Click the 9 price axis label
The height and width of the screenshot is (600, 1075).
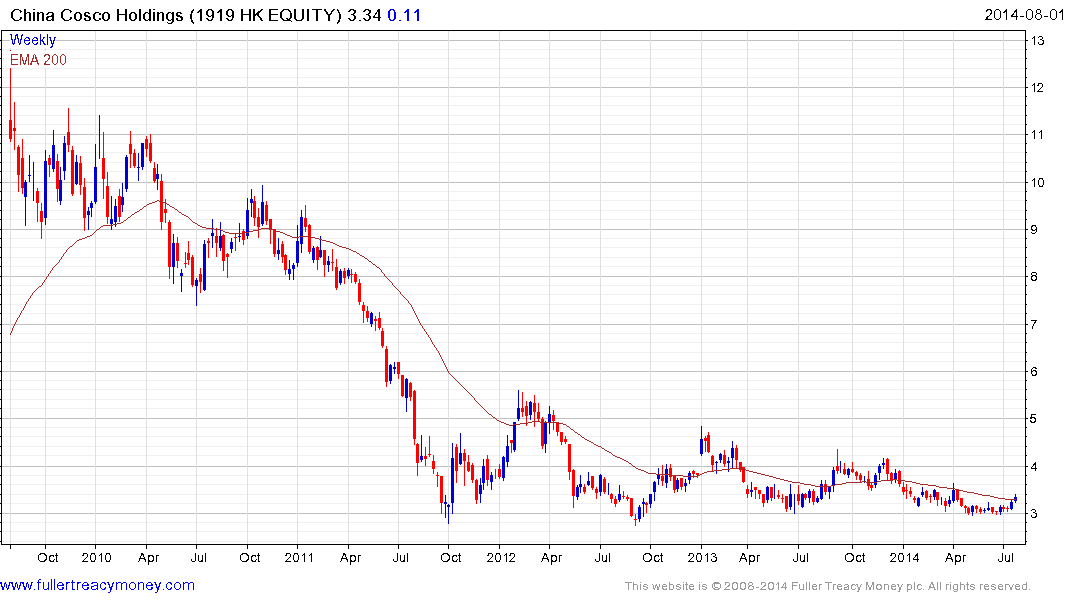click(1034, 230)
